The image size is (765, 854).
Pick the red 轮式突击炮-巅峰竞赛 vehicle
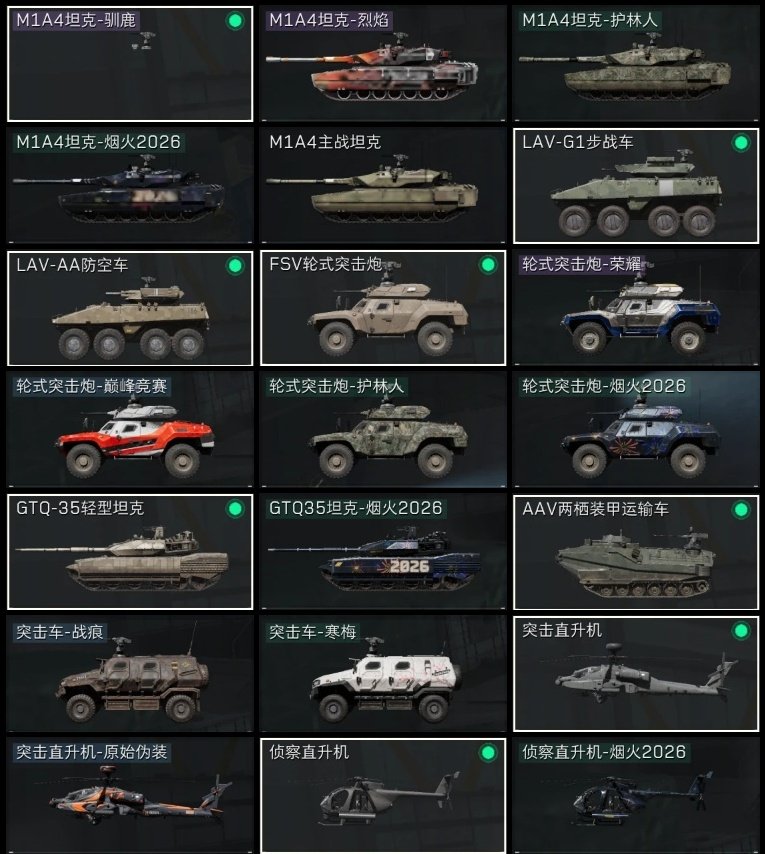point(130,430)
